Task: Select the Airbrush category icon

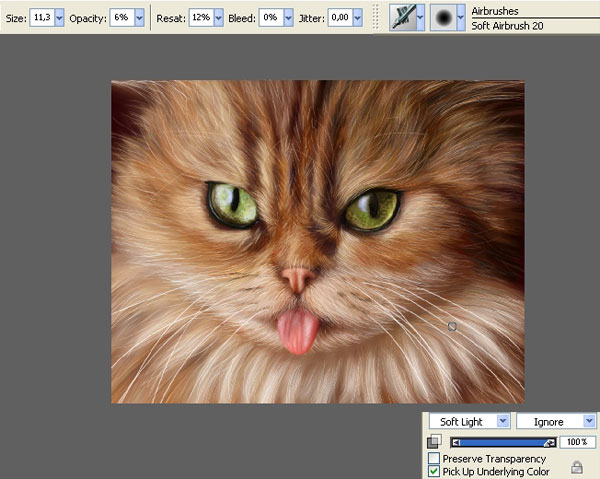Action: pos(403,17)
